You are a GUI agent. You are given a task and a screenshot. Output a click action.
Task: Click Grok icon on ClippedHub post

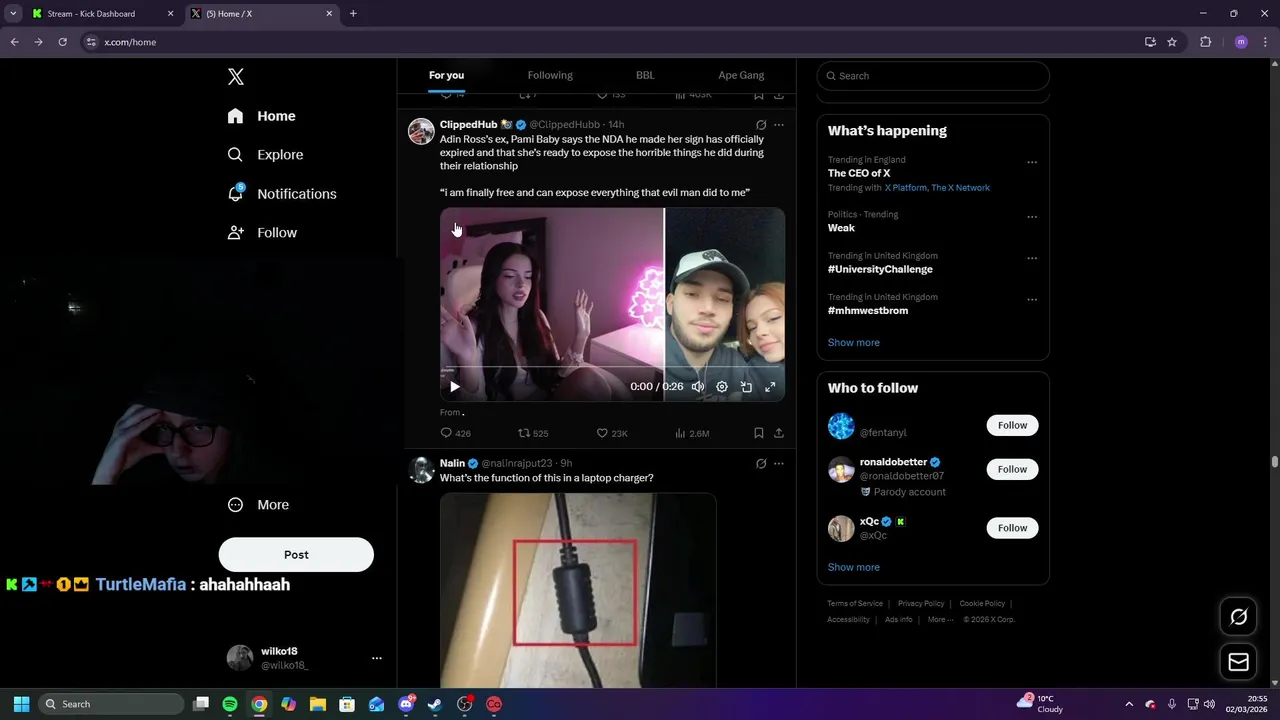coord(761,125)
